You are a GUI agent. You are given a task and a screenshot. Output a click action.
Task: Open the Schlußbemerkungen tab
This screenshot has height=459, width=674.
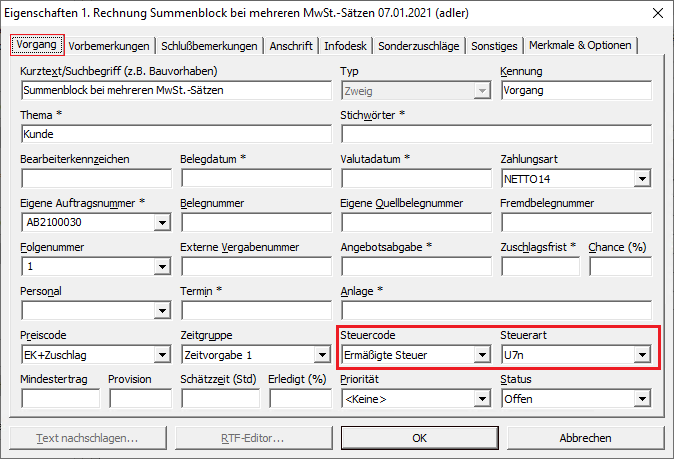point(210,46)
